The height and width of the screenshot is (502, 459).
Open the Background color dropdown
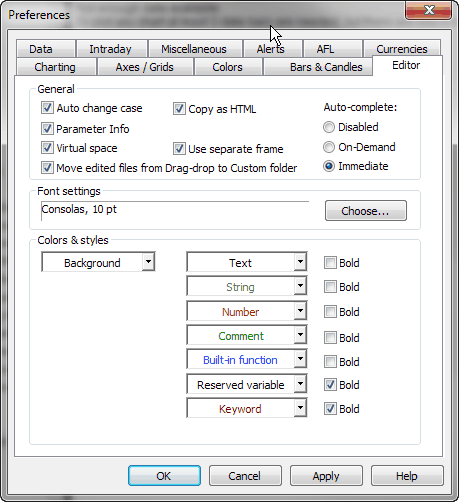[98, 262]
